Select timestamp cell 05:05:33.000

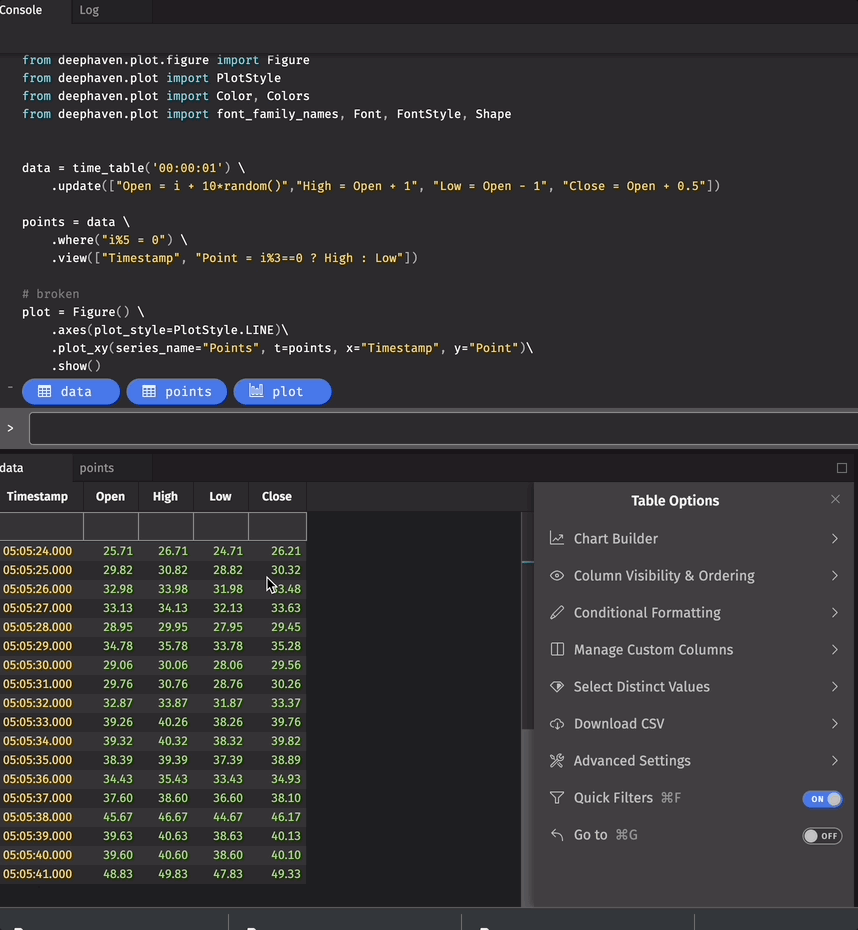click(42, 722)
